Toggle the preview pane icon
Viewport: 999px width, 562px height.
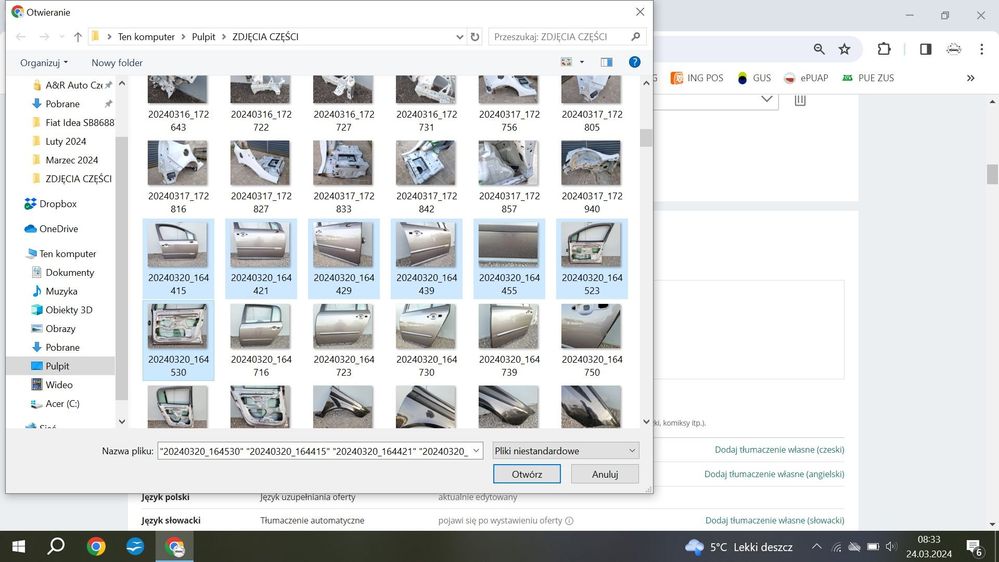(606, 62)
